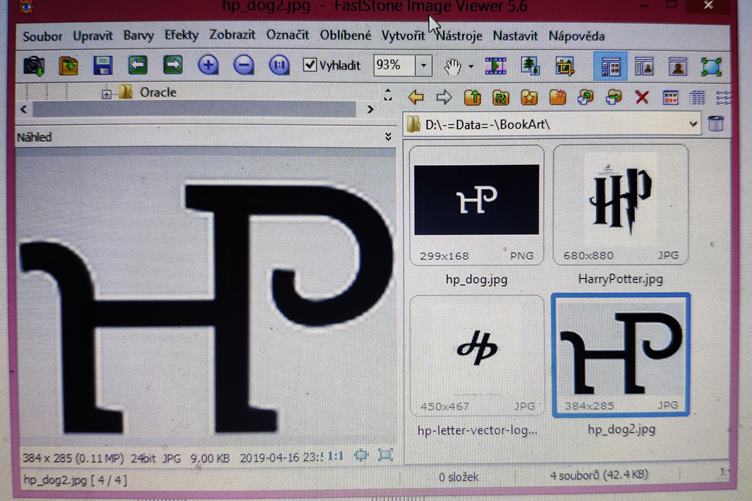Image resolution: width=752 pixels, height=501 pixels.
Task: Open the Barvy menu
Action: [139, 35]
